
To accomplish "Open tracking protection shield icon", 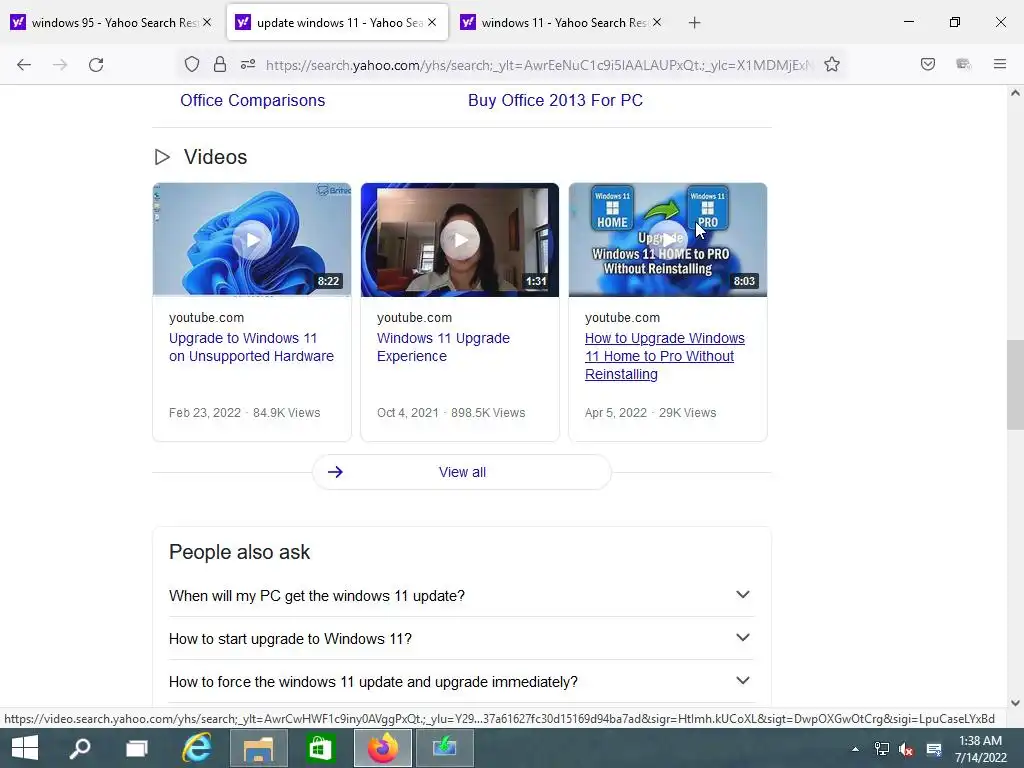I will [191, 64].
